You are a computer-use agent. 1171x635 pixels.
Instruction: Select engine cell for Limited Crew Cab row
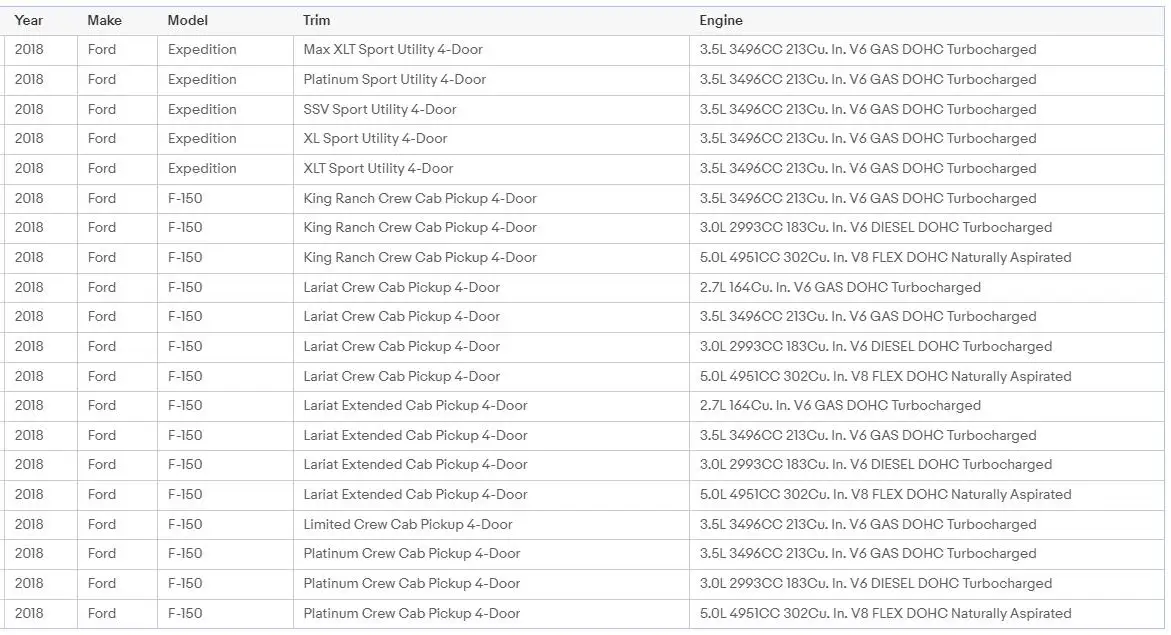[867, 524]
